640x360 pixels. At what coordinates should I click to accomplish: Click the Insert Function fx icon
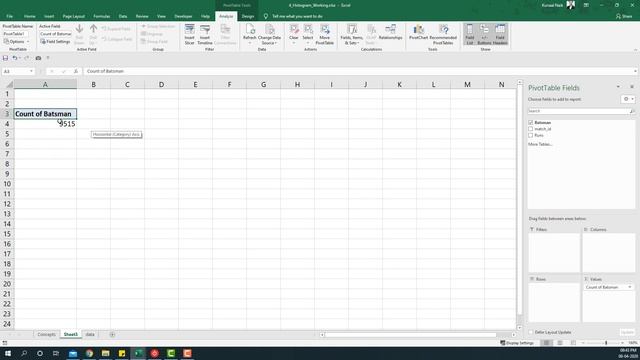76,71
